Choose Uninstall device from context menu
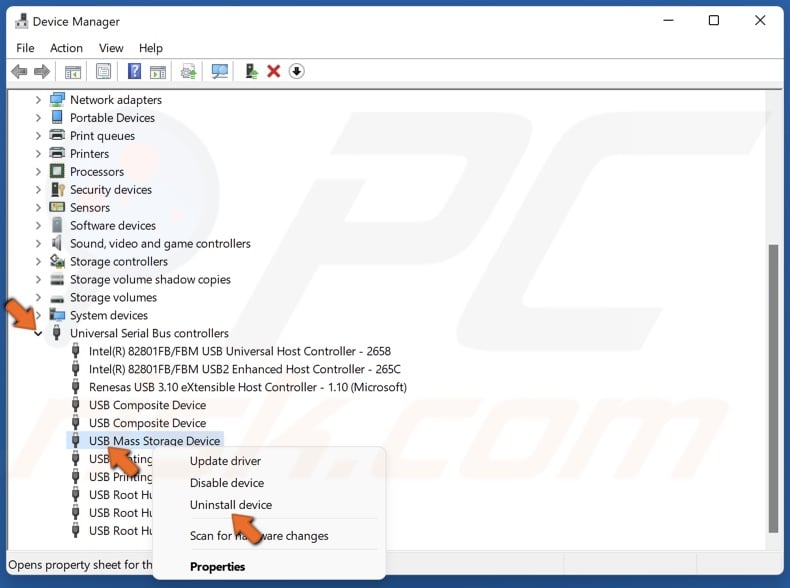 (231, 504)
